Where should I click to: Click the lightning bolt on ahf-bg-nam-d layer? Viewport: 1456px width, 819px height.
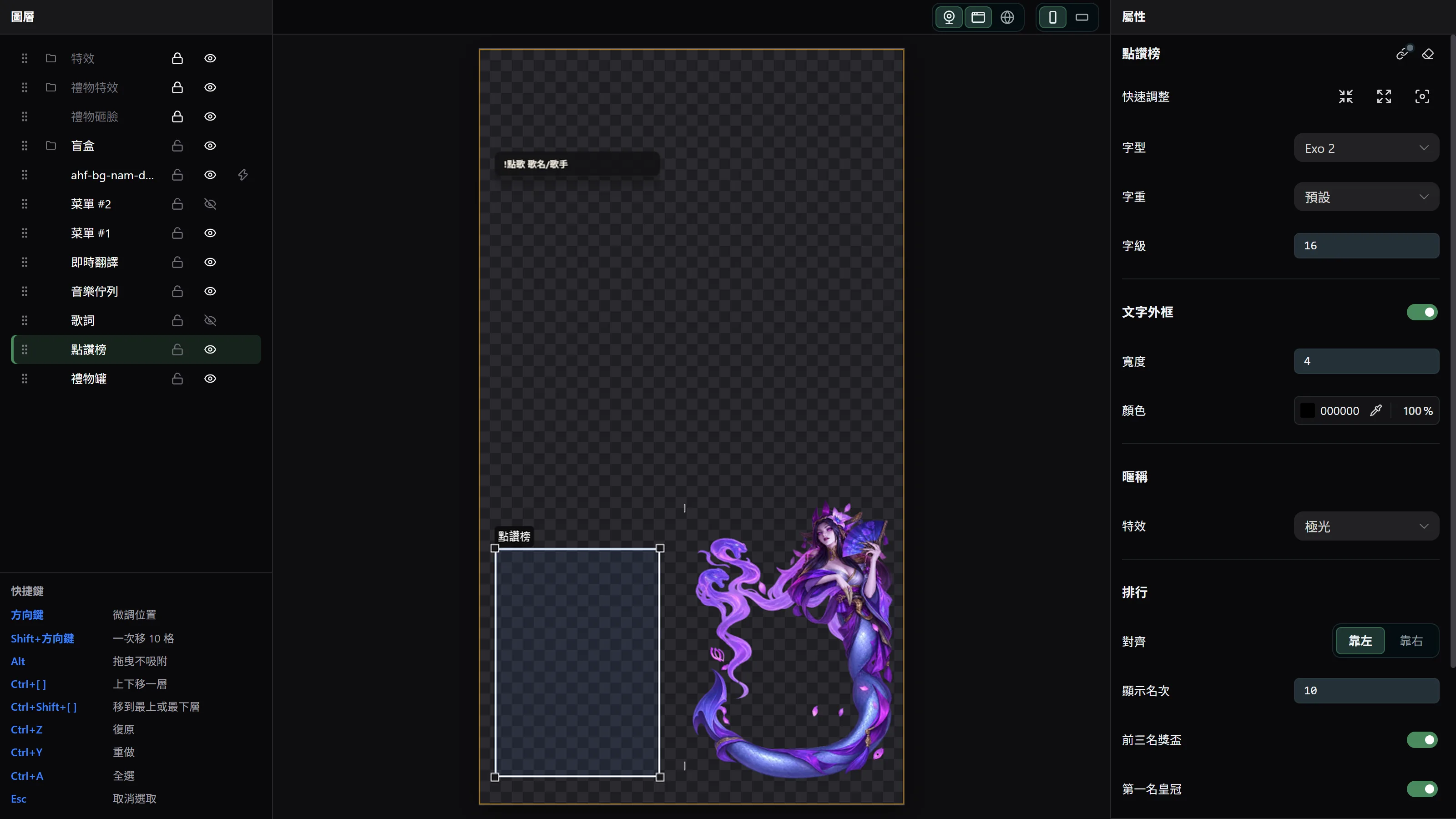point(243,175)
